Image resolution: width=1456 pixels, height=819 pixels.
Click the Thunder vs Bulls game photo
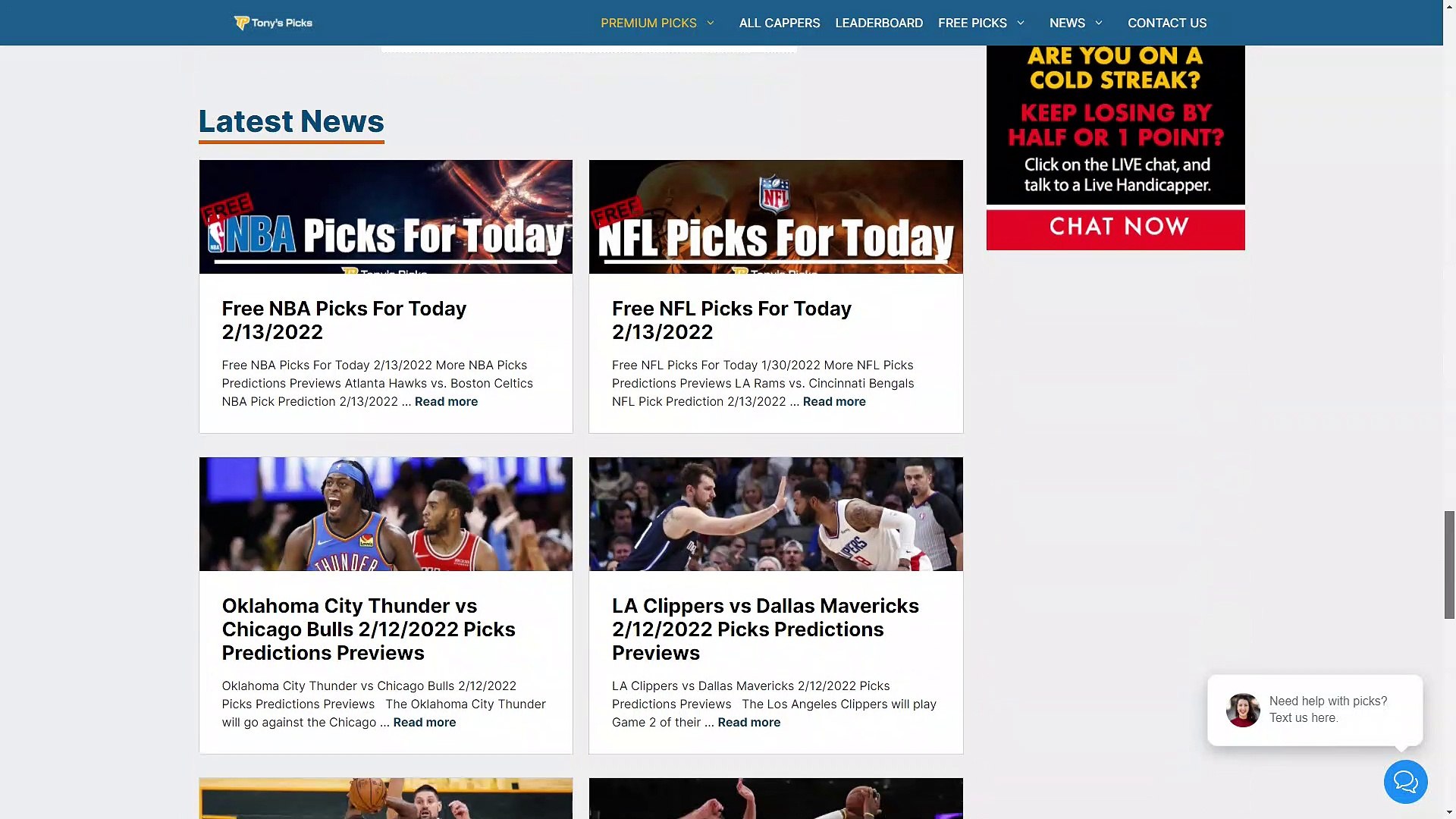coord(385,514)
